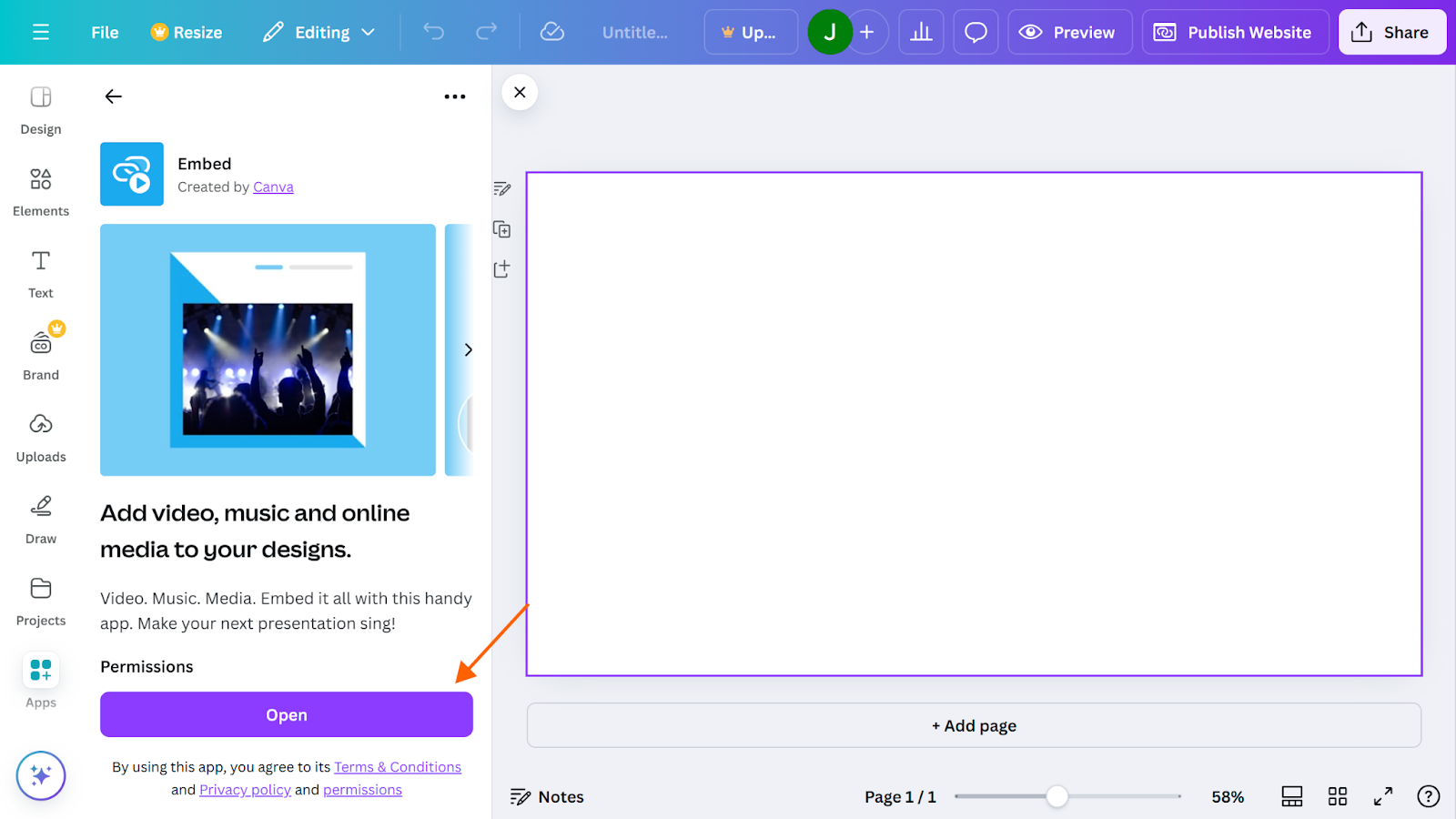
Task: Open the comments speech bubble icon
Action: (976, 33)
